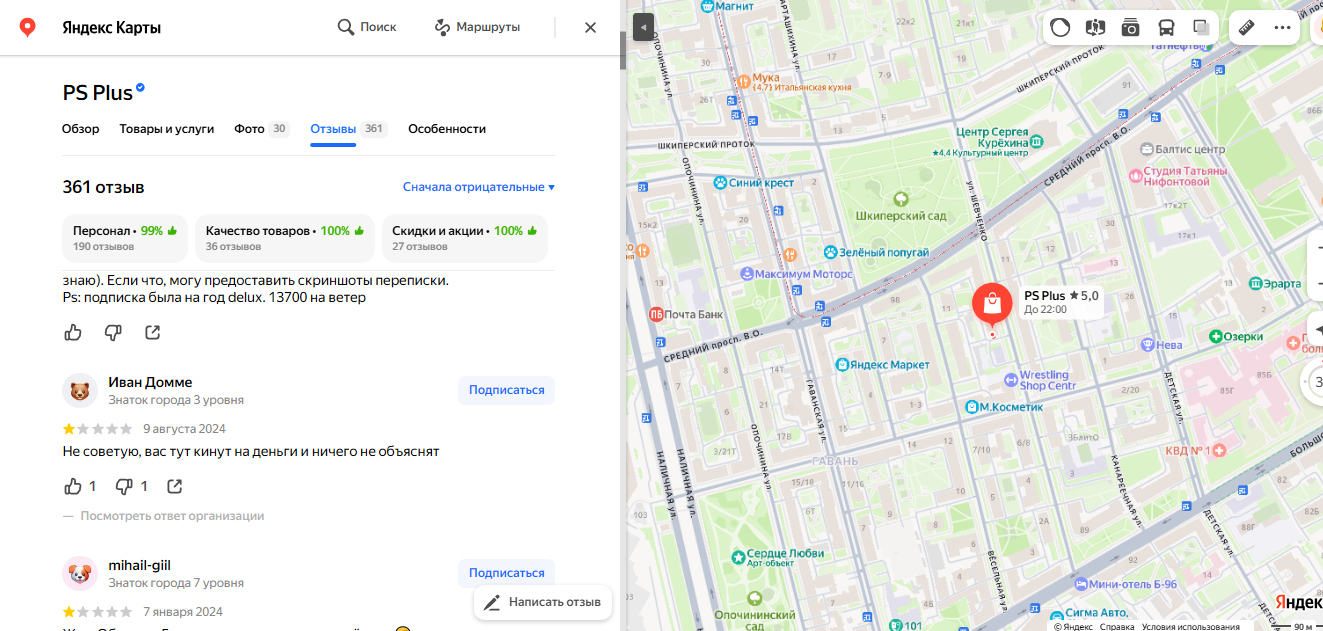The height and width of the screenshot is (631, 1323).
Task: Click Шкиперский сад park marker
Action: (x=901, y=199)
